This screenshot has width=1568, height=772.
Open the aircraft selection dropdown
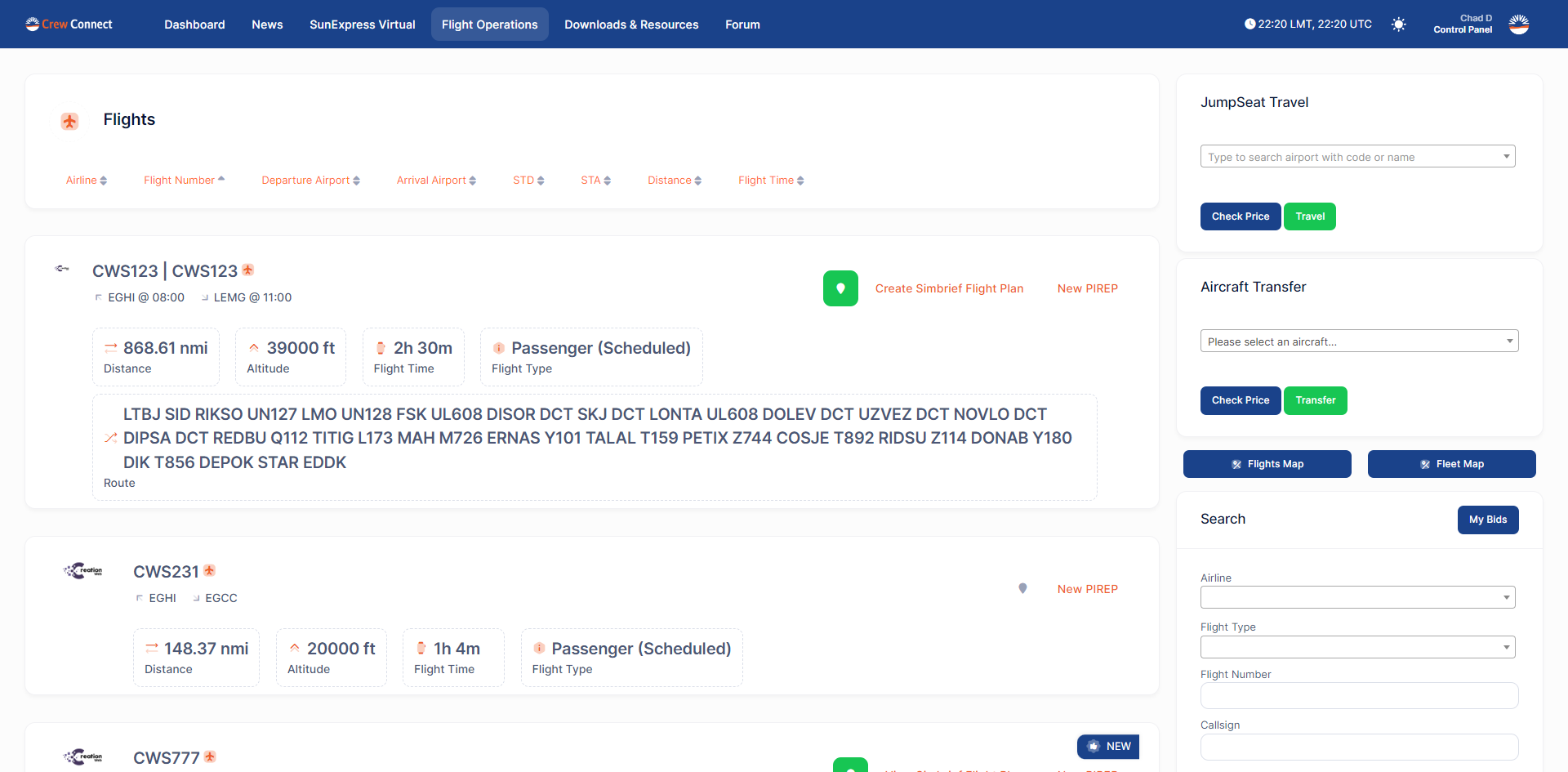tap(1358, 341)
